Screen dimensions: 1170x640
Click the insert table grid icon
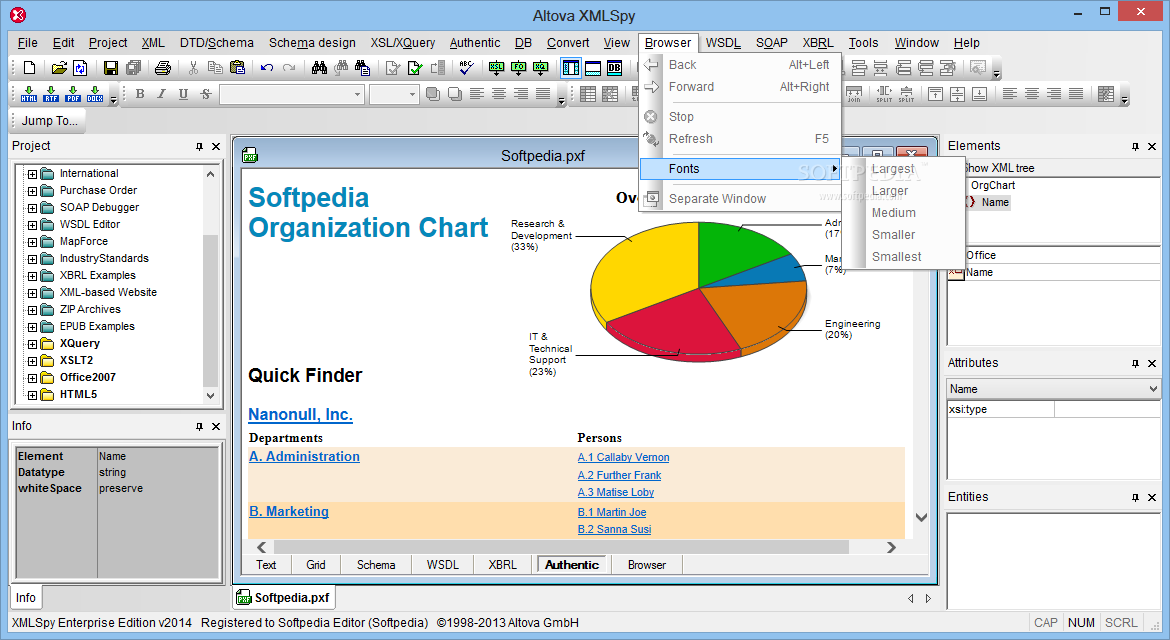point(588,93)
